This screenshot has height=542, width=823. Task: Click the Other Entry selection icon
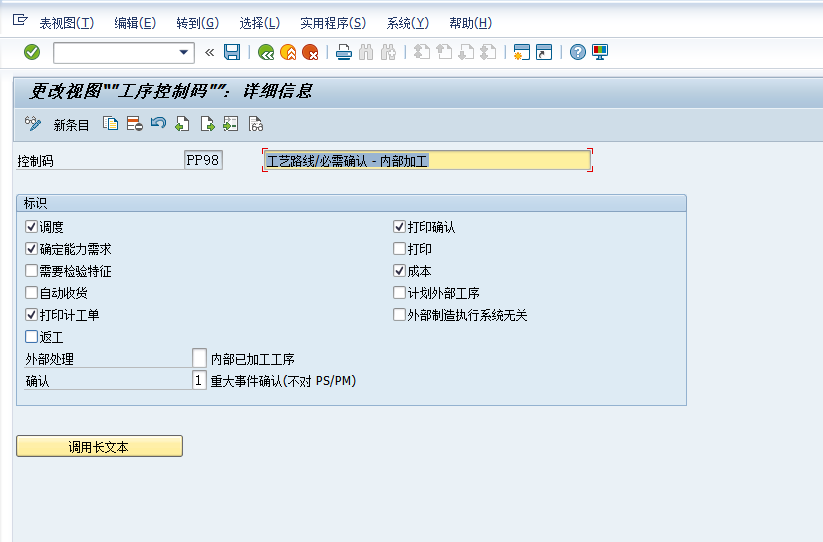click(230, 124)
